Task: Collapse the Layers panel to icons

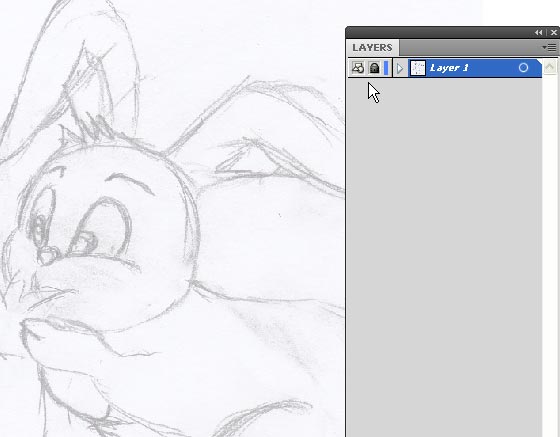Action: [x=539, y=32]
